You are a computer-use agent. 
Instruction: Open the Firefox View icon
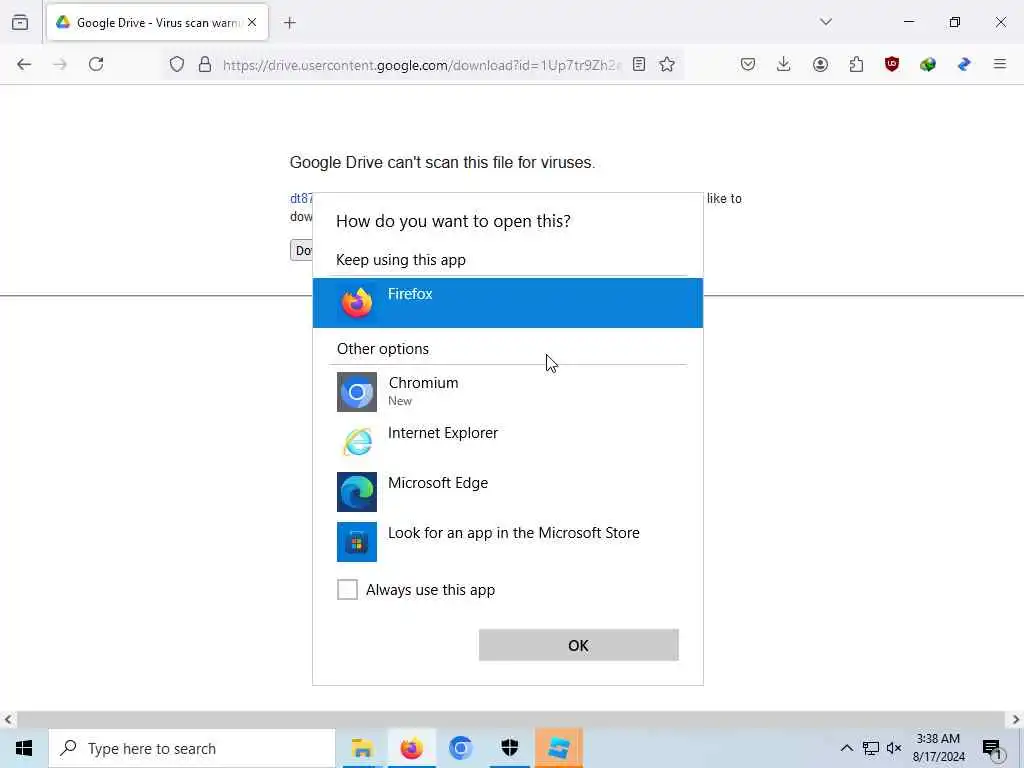[20, 22]
